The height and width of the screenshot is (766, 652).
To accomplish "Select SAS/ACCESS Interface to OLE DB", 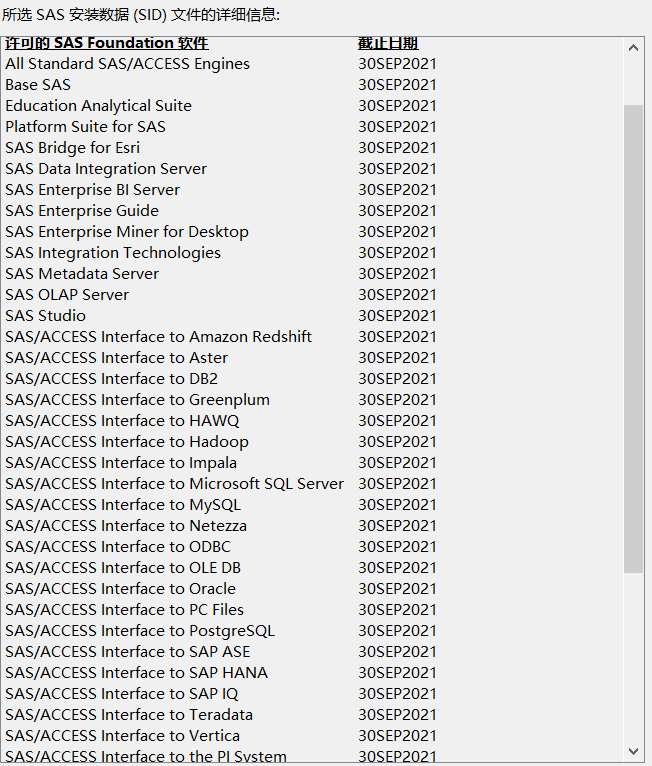I will tap(123, 568).
